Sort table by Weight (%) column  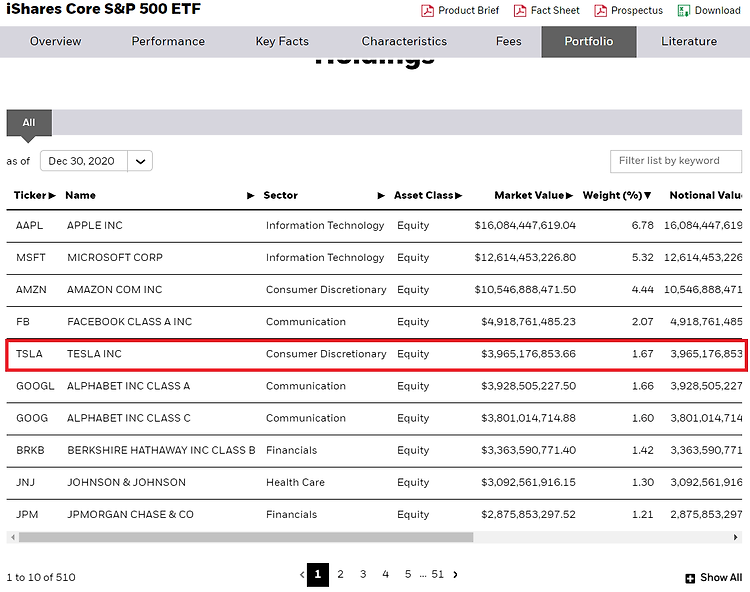tap(617, 195)
